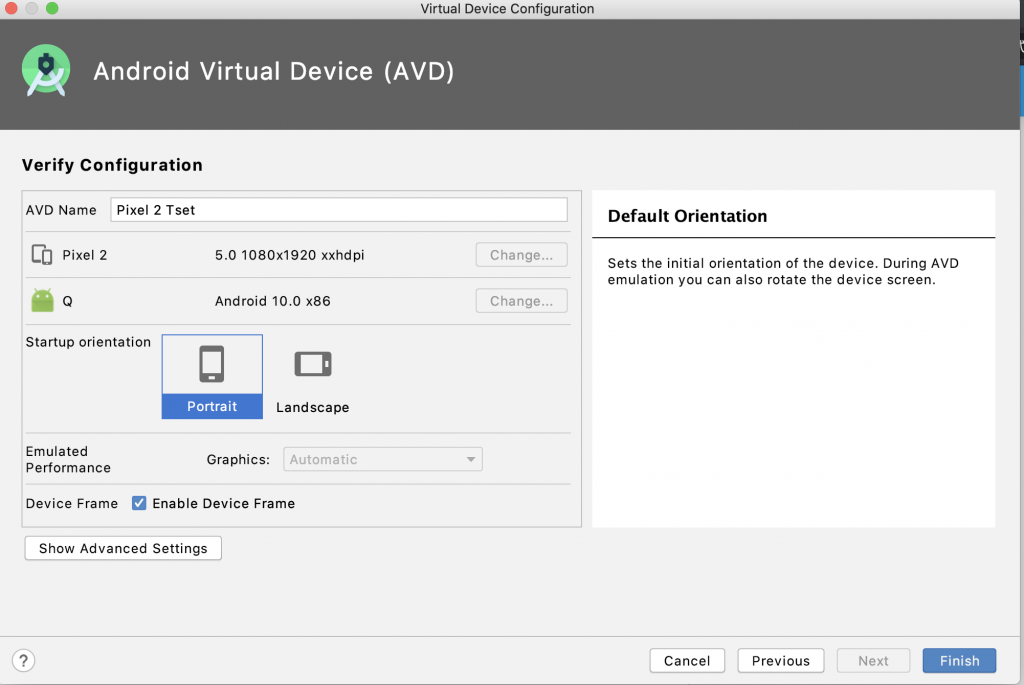Image resolution: width=1024 pixels, height=685 pixels.
Task: Click the "5.0 1080x1920 xxhdpi" text
Action: pos(289,255)
